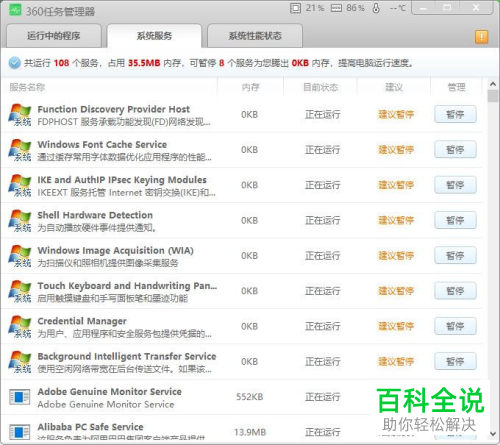Viewport: 500px width, 445px height.
Task: Click Touch Keyboard and Handwriting system icon
Action: [20, 292]
